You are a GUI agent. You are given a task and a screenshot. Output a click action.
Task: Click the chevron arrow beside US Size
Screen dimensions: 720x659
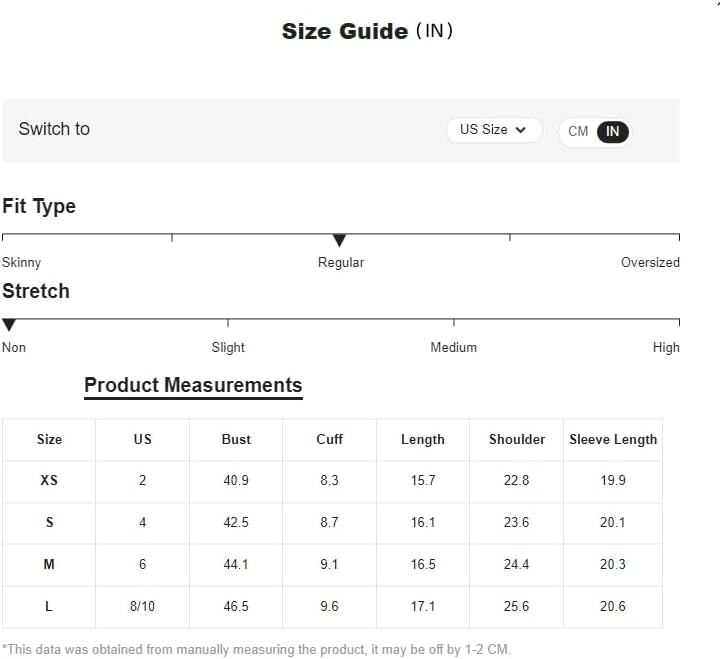(521, 130)
